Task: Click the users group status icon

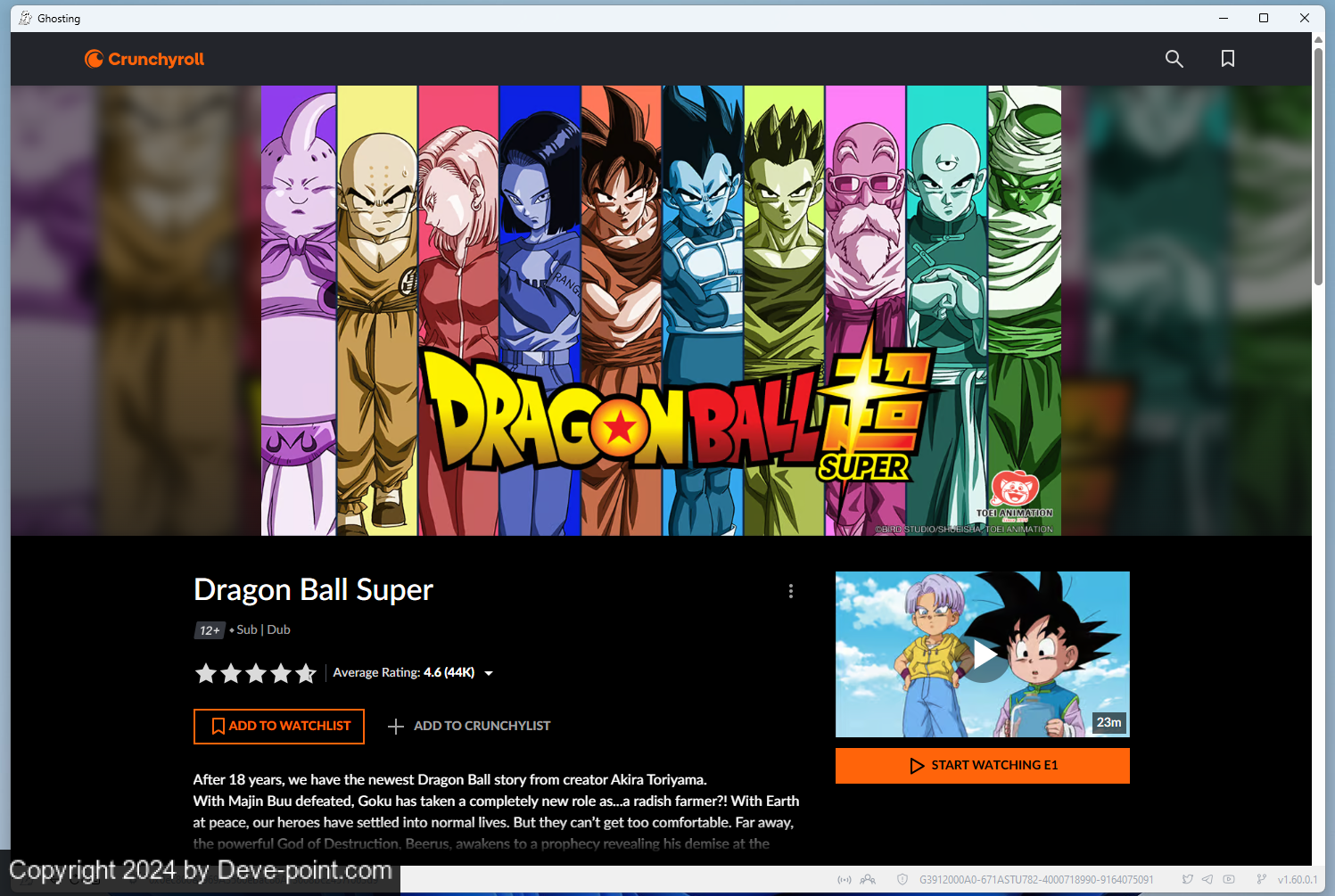Action: (x=868, y=879)
